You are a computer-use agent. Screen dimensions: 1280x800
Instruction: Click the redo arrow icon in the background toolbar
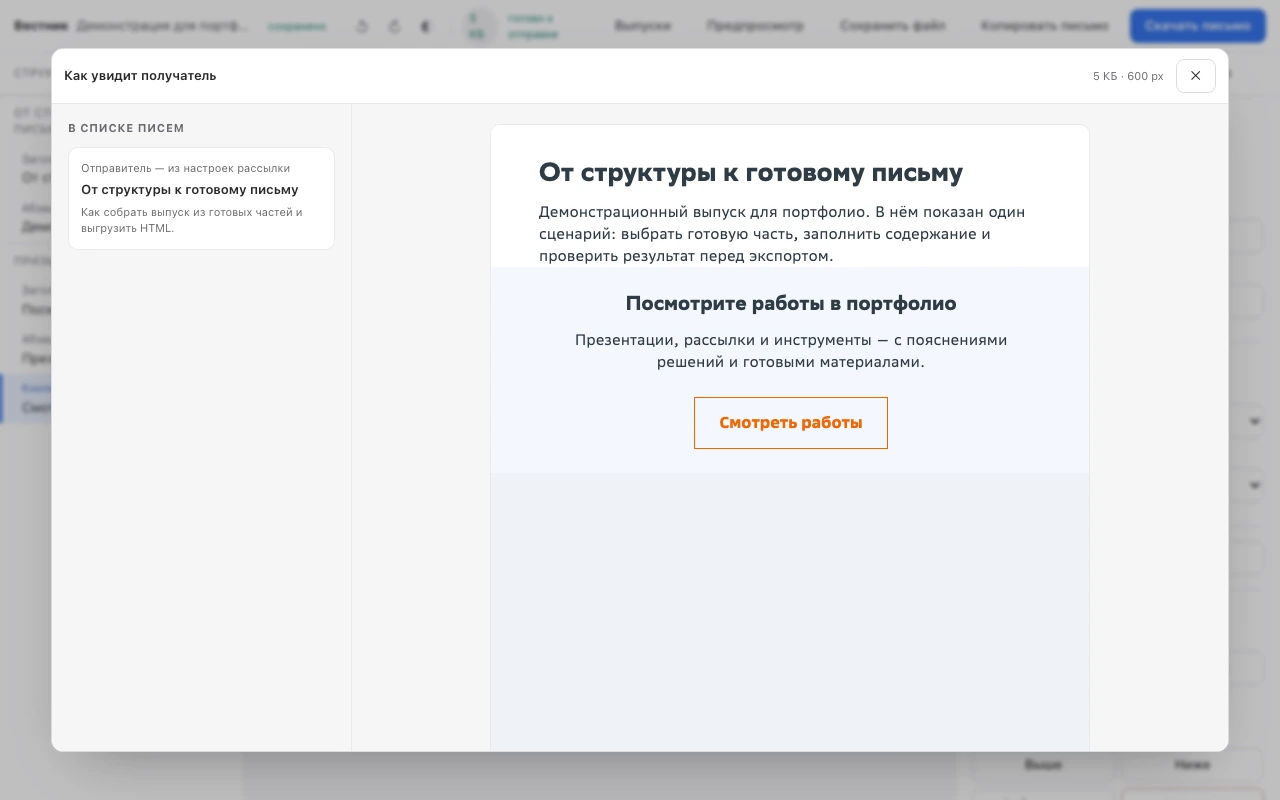pyautogui.click(x=394, y=27)
